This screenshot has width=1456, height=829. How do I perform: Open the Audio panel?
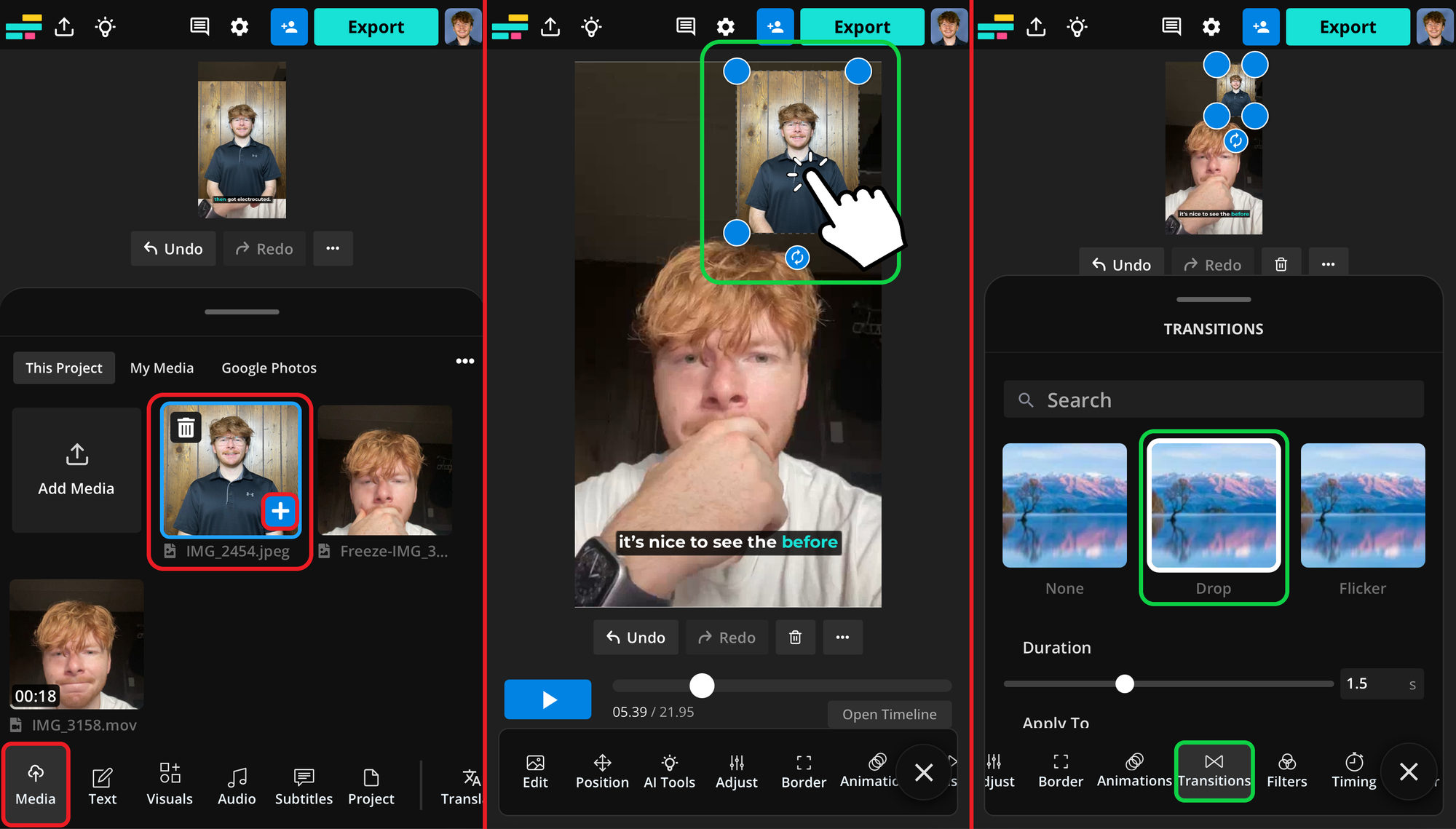237,785
